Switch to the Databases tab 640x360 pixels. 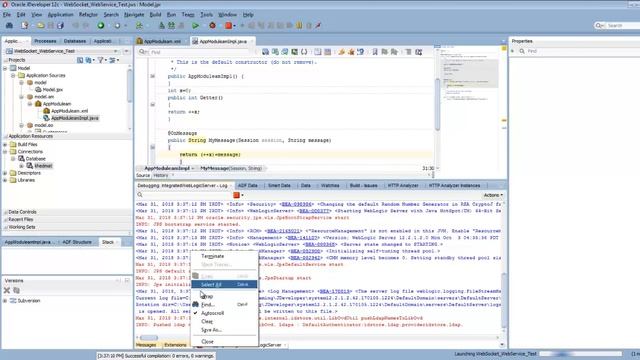pos(75,41)
